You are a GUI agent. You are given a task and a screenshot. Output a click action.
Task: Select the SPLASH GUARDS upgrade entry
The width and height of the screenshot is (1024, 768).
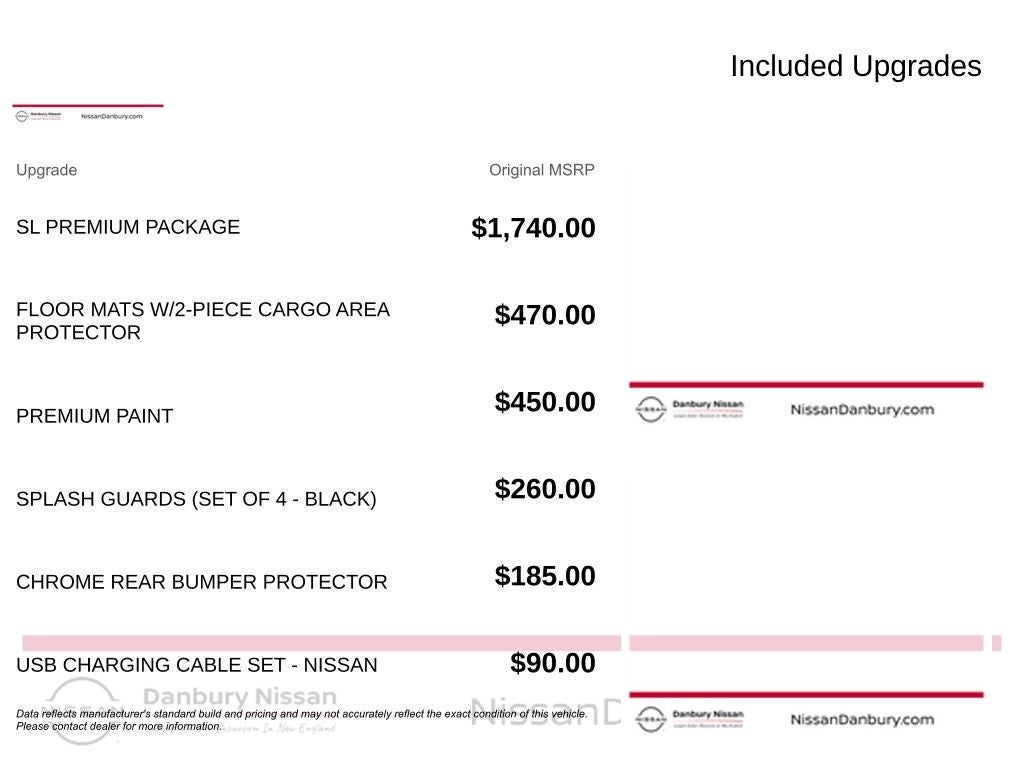196,499
